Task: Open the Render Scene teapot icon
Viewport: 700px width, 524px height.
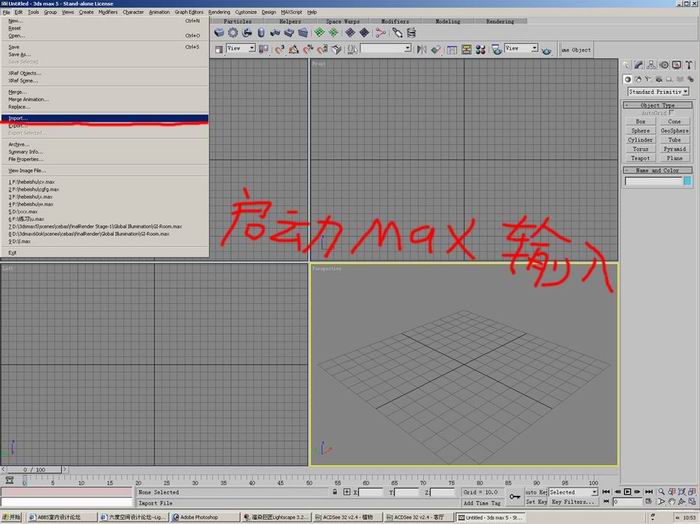Action: [496, 49]
